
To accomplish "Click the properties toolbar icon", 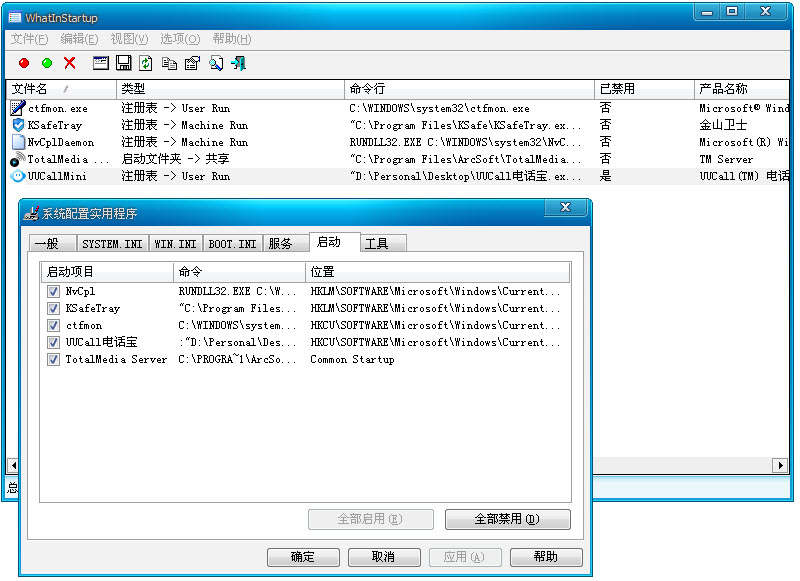I will click(x=192, y=63).
